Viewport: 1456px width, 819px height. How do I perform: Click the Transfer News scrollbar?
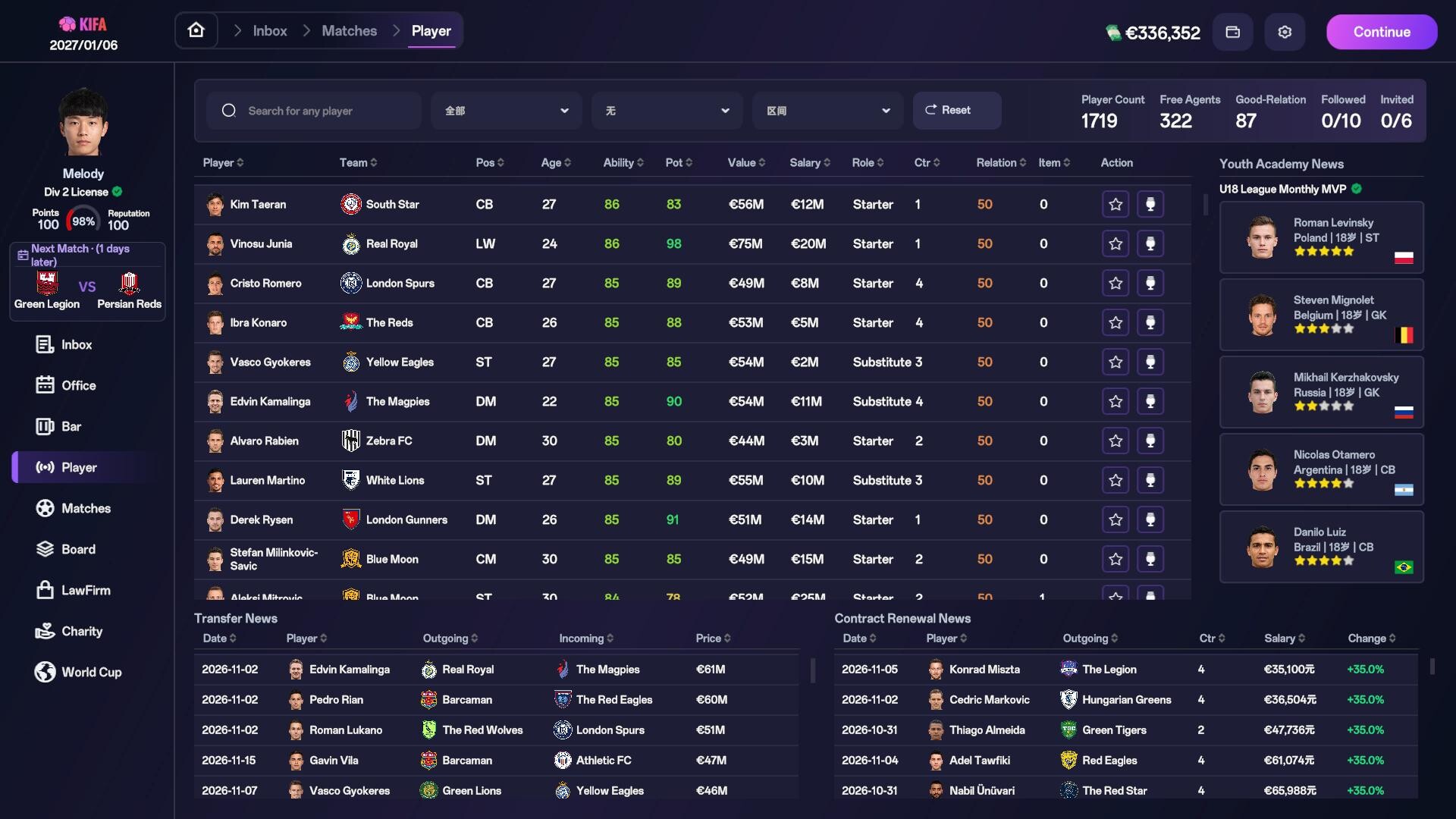tap(813, 670)
